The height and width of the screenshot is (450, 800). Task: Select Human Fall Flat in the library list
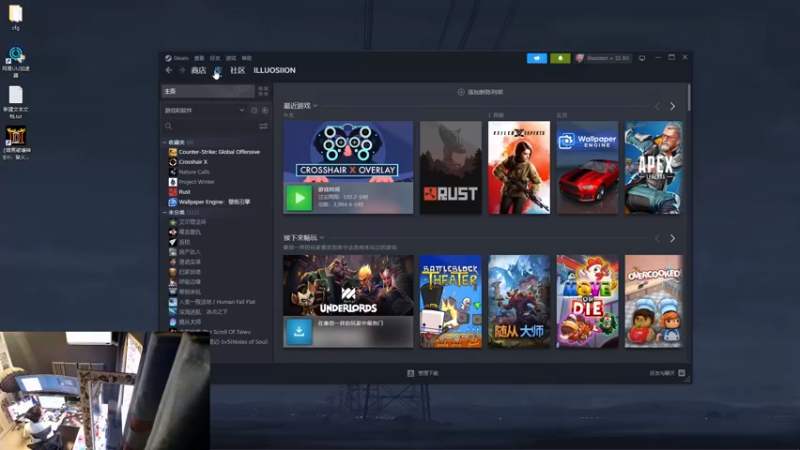[212, 302]
